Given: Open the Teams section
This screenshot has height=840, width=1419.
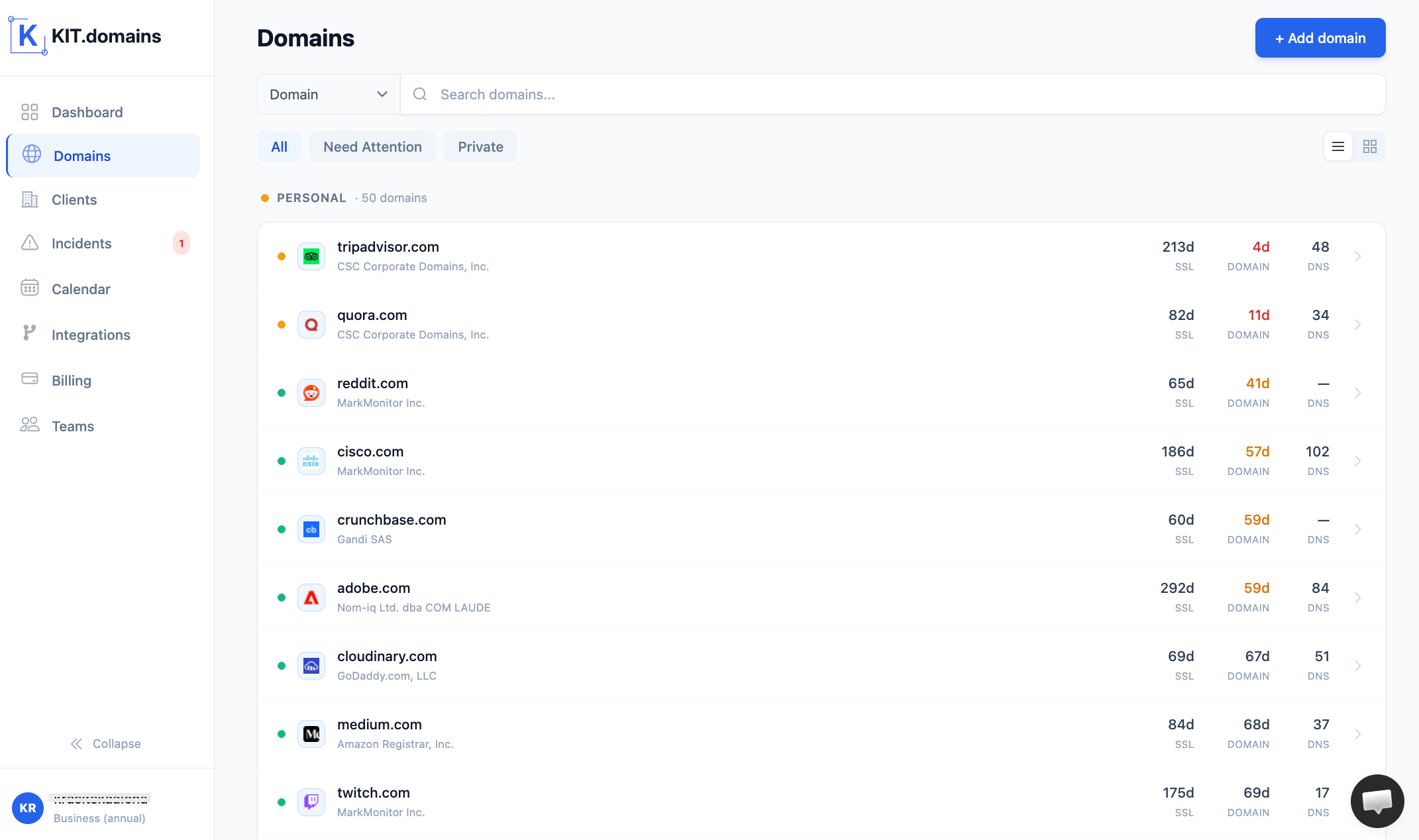Looking at the screenshot, I should [73, 426].
